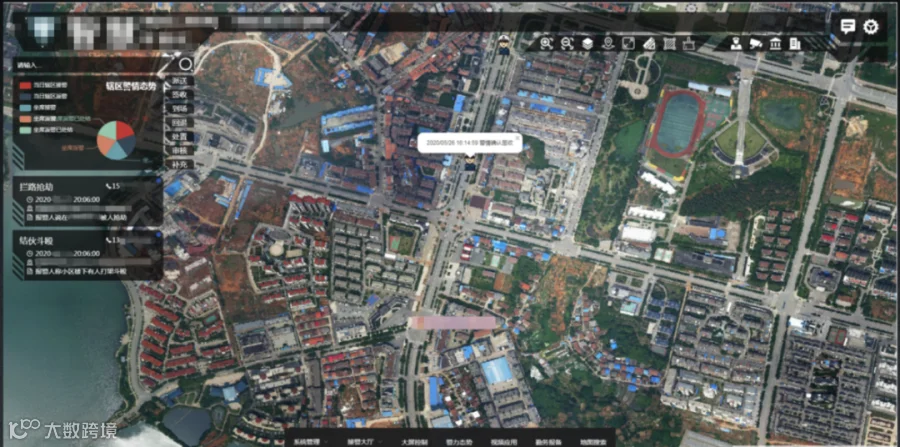This screenshot has width=900, height=447.
Task: Open the 地图搜索 bottom menu item
Action: click(x=593, y=442)
